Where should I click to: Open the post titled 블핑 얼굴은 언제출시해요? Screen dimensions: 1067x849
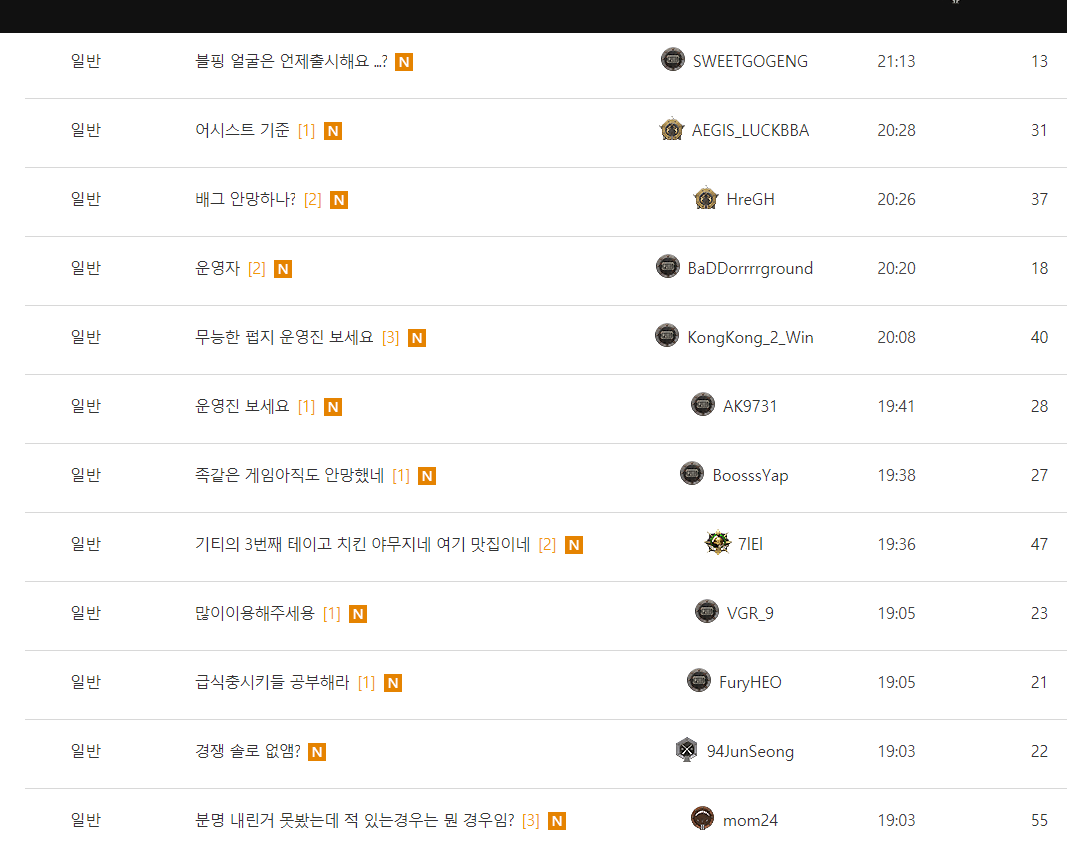coord(291,61)
